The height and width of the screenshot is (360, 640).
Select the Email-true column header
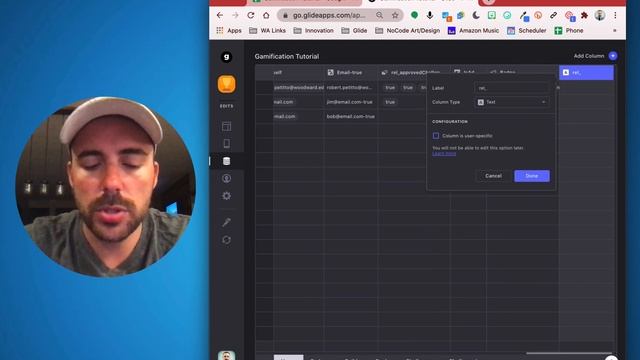(351, 73)
